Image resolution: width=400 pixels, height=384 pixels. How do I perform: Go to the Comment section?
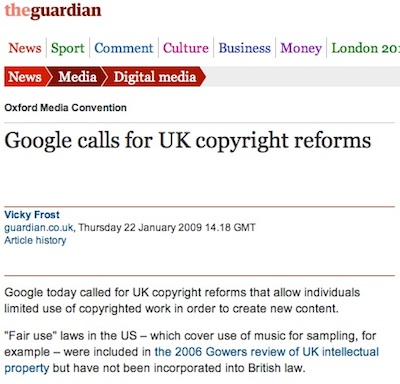pos(124,48)
